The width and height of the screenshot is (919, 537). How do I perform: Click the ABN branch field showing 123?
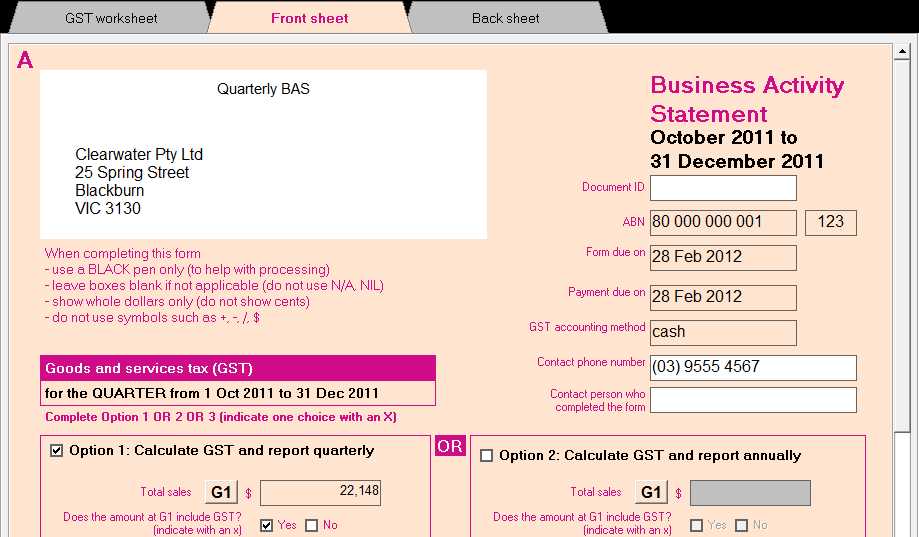point(830,223)
